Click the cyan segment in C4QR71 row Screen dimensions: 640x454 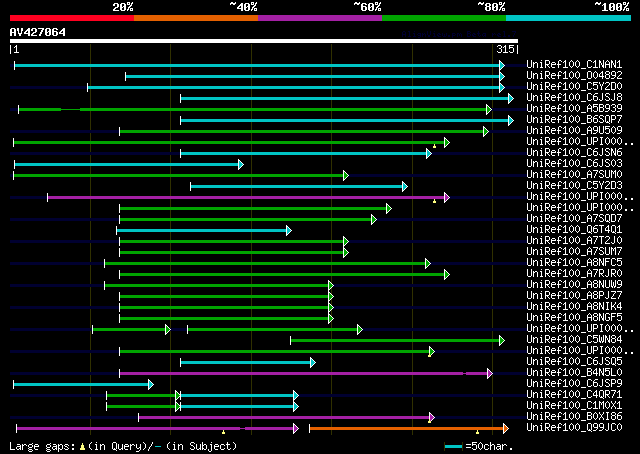tap(240, 396)
